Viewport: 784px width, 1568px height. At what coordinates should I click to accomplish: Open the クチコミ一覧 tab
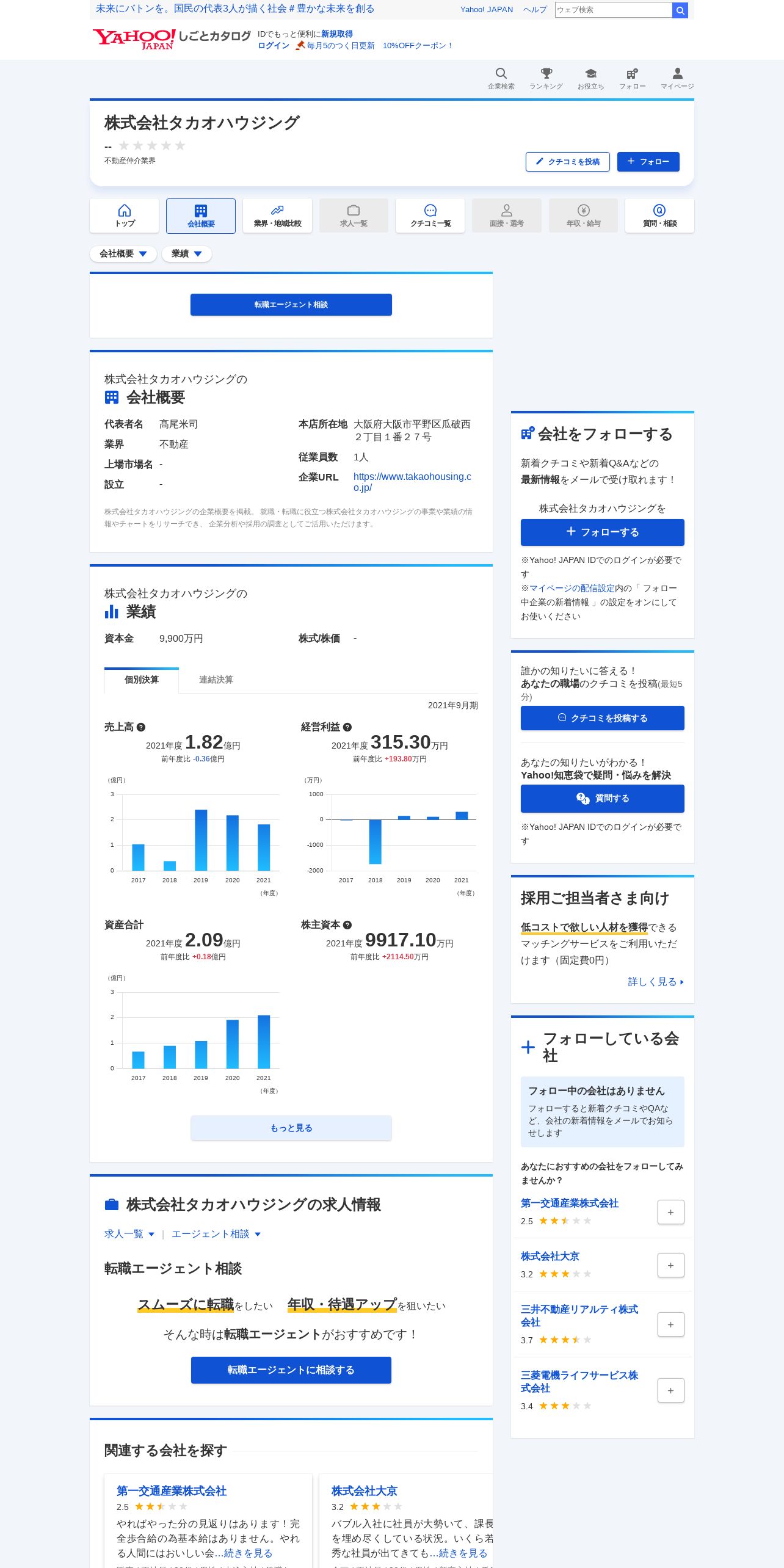[x=430, y=216]
